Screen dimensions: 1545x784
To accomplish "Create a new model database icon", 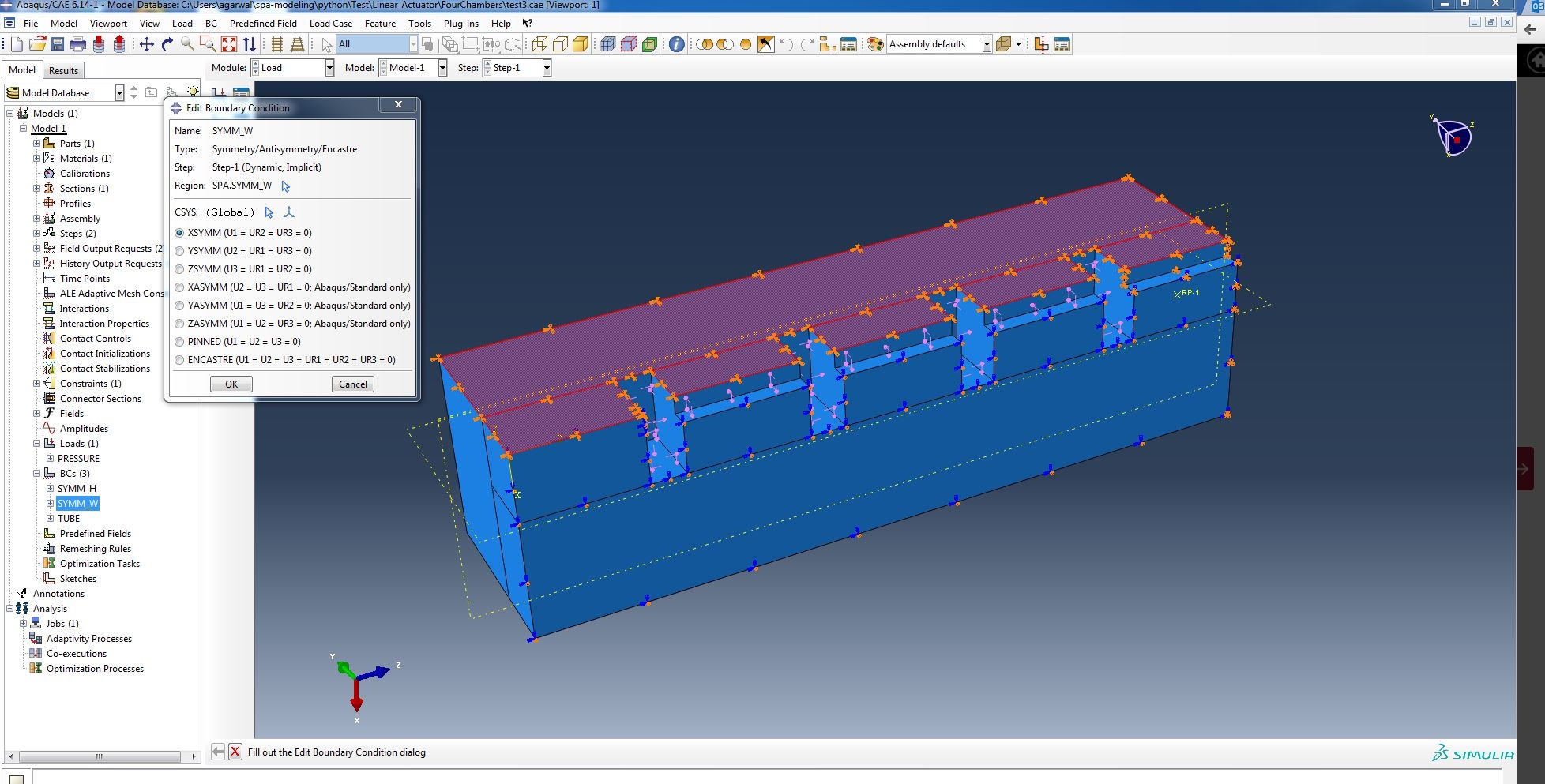I will coord(17,44).
